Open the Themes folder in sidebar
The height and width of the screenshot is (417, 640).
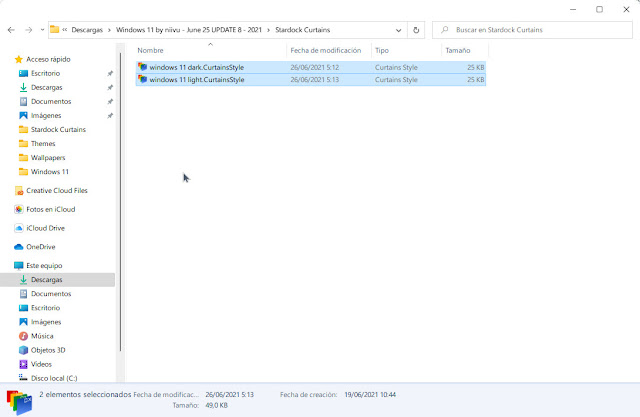(x=43, y=144)
